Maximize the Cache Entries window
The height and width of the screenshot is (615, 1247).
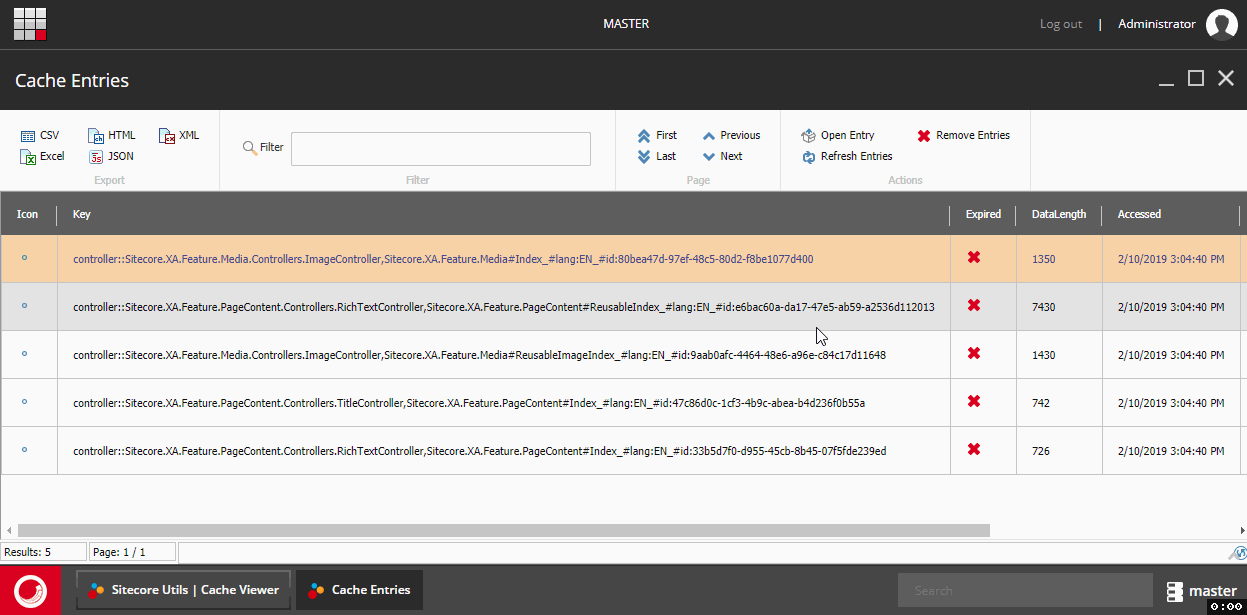[1196, 79]
